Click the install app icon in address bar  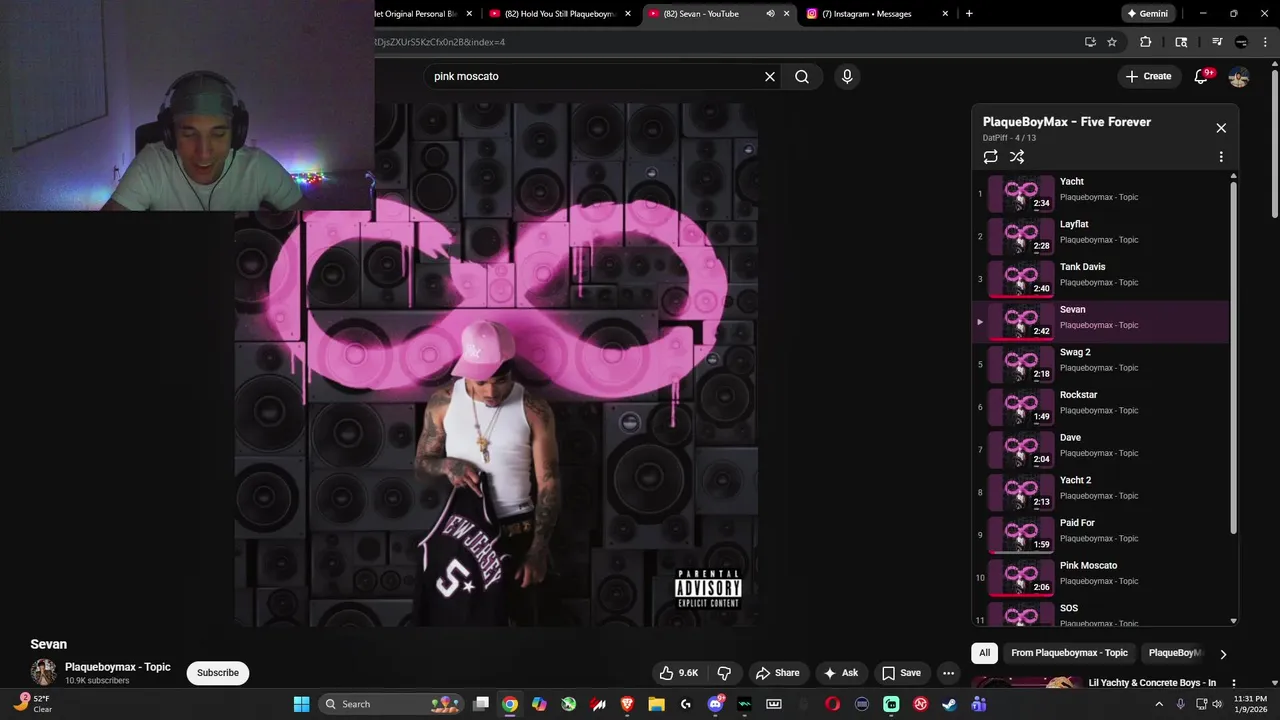coord(1090,42)
